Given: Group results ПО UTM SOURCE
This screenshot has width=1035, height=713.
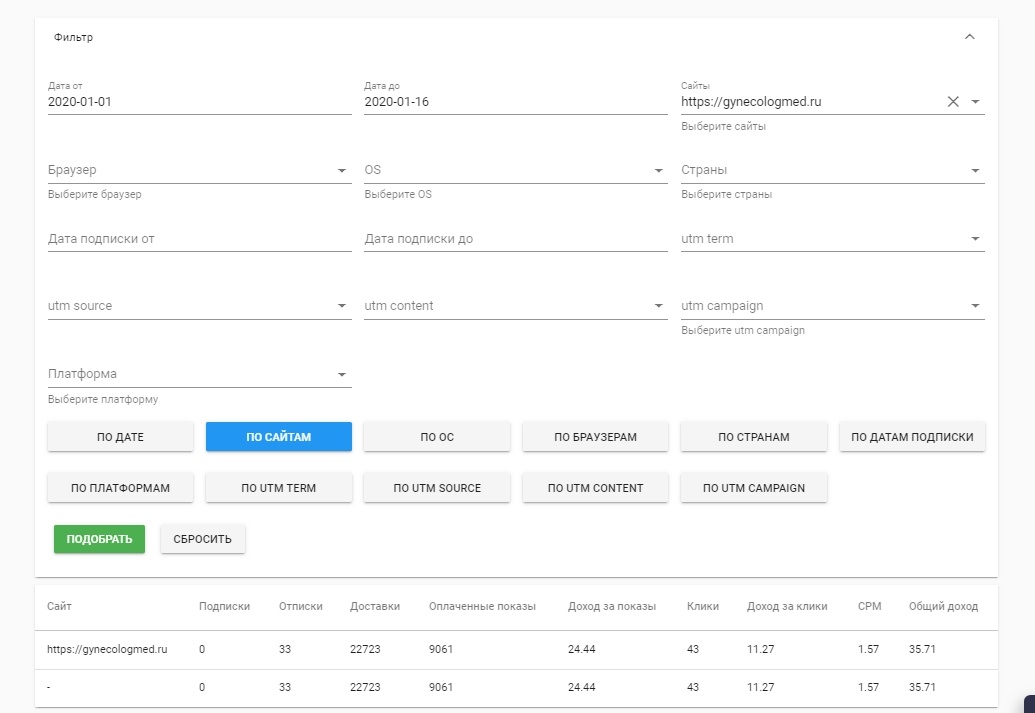Looking at the screenshot, I should (437, 488).
